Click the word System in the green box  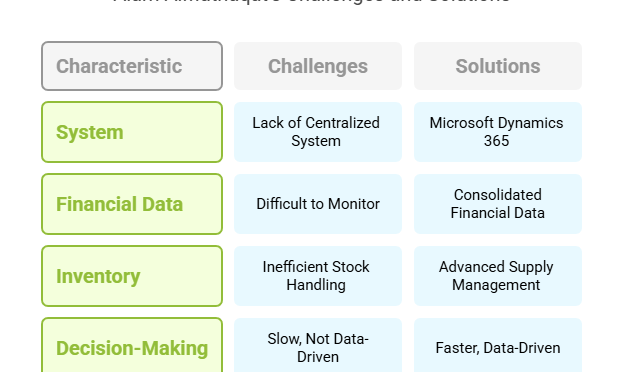(x=90, y=132)
